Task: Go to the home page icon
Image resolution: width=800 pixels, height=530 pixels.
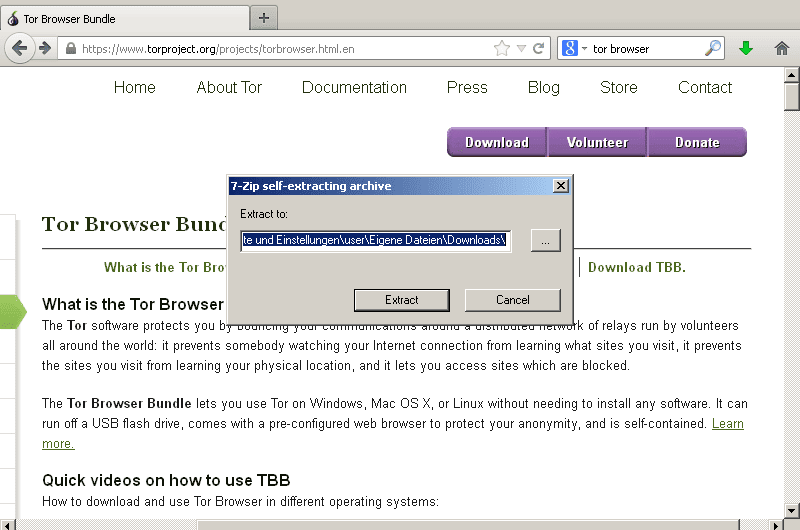Action: click(x=781, y=48)
